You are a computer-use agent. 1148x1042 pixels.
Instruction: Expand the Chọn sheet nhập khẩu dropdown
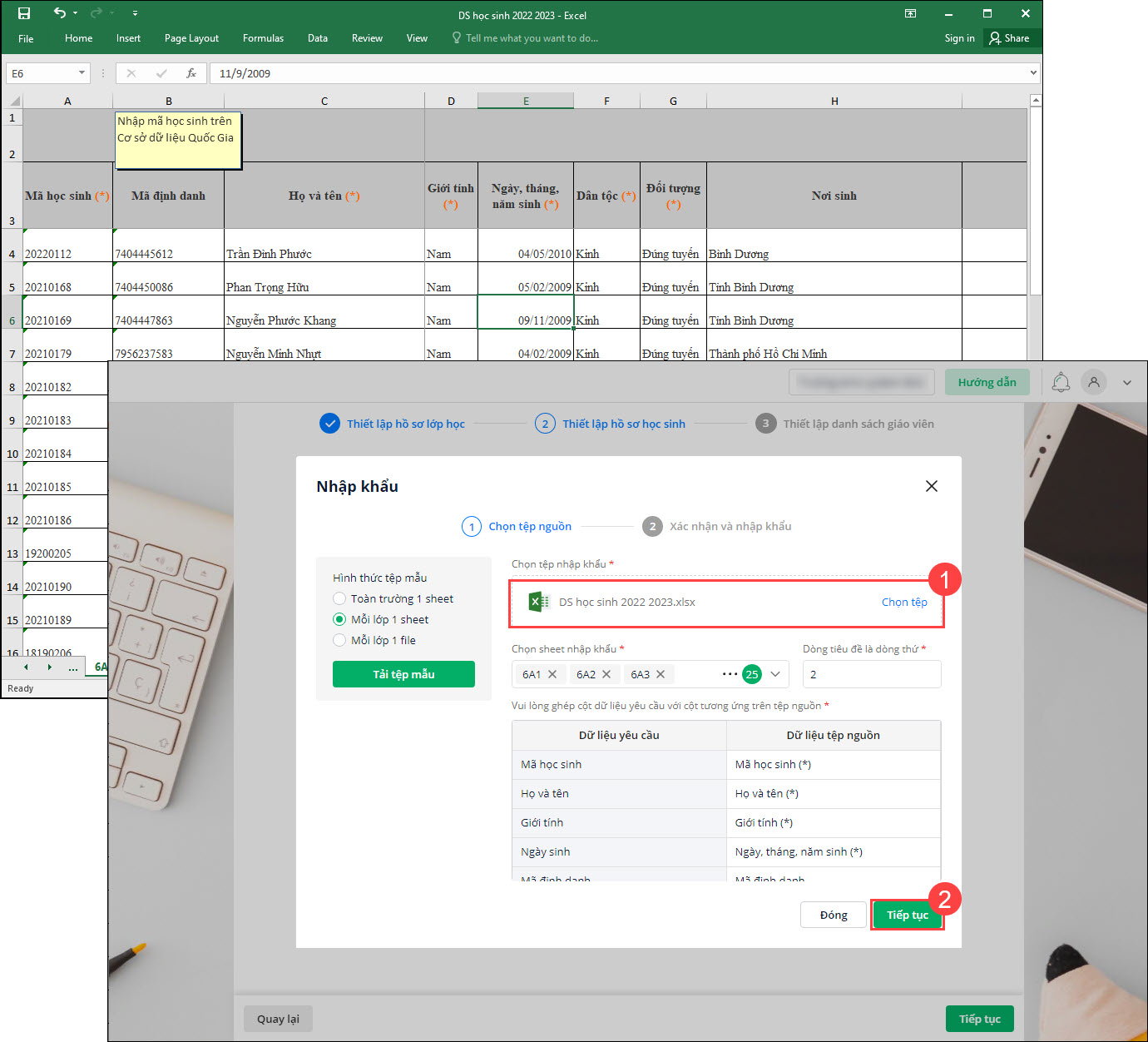point(775,674)
